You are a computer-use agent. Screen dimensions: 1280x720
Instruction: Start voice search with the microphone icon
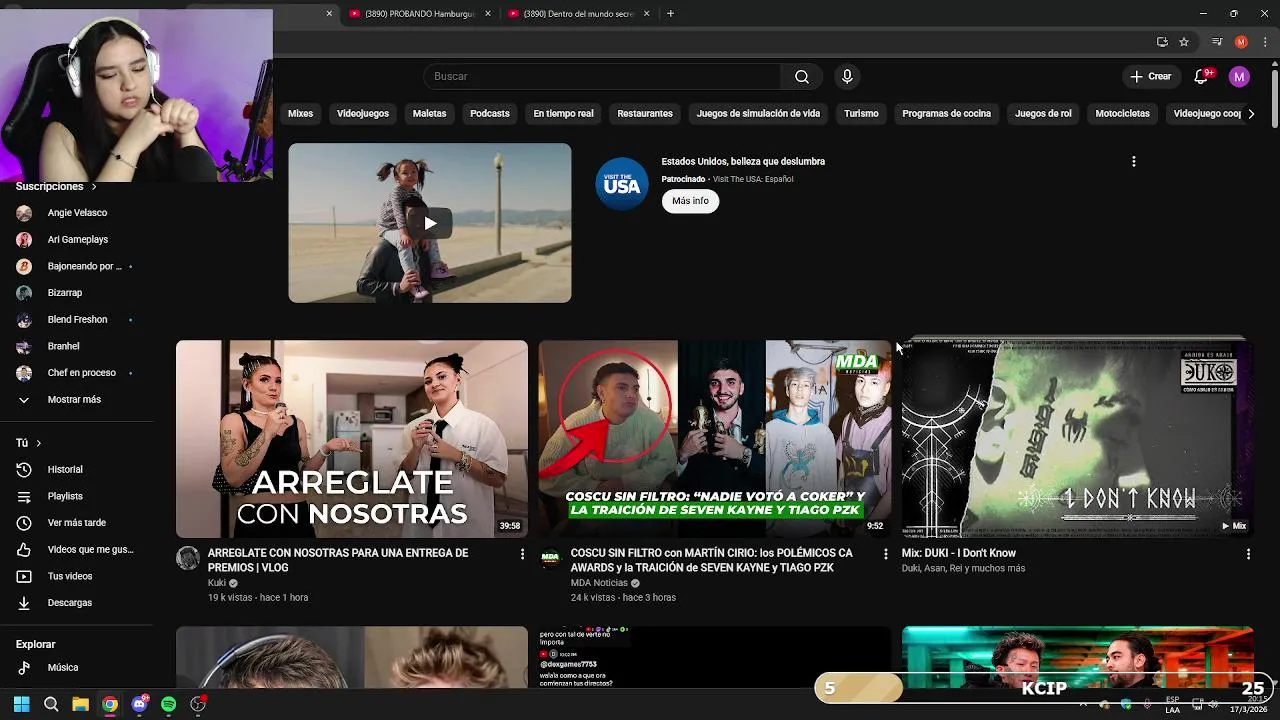[847, 77]
